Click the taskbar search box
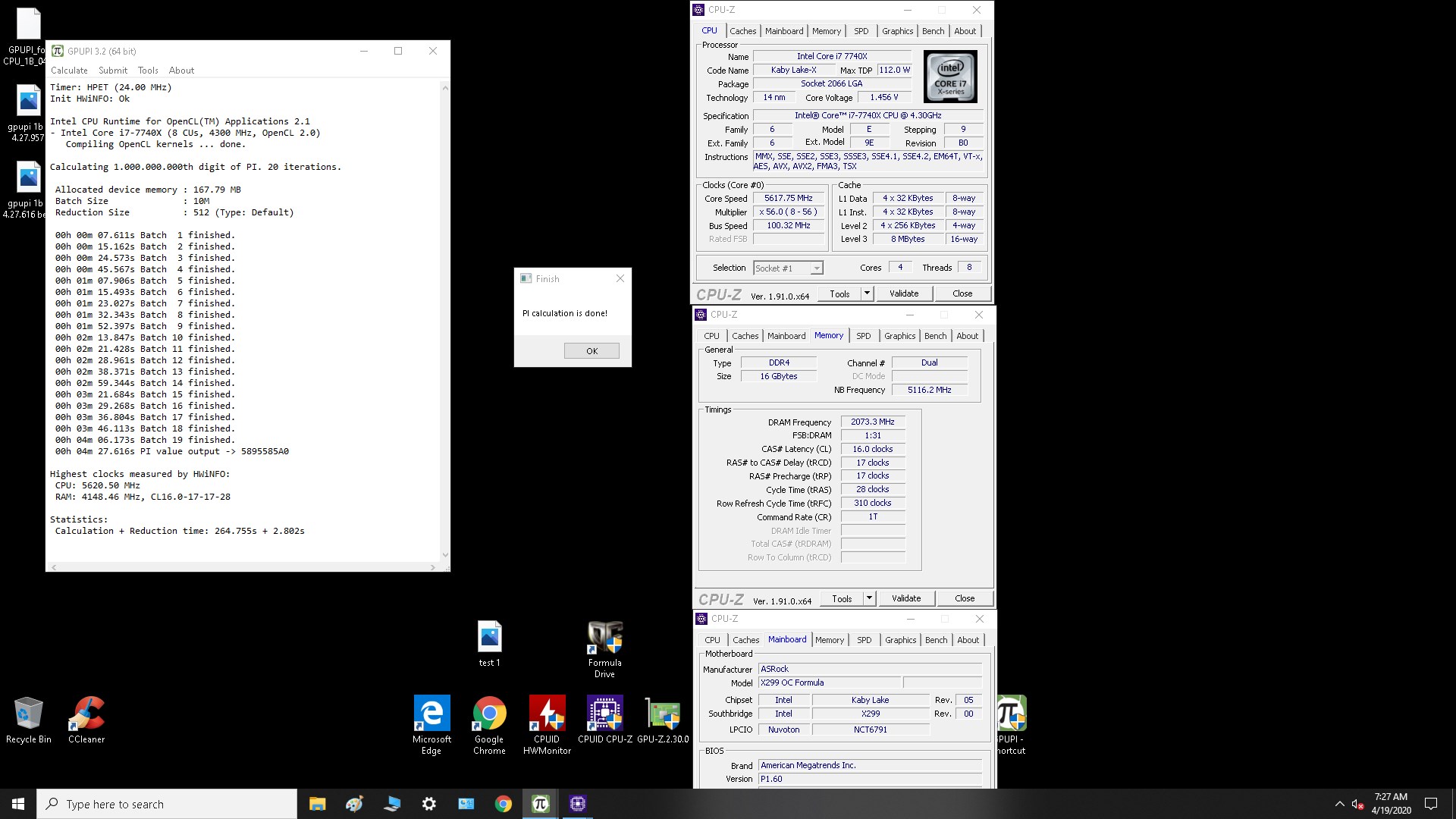Screen dimensions: 1456x819 click(167, 804)
